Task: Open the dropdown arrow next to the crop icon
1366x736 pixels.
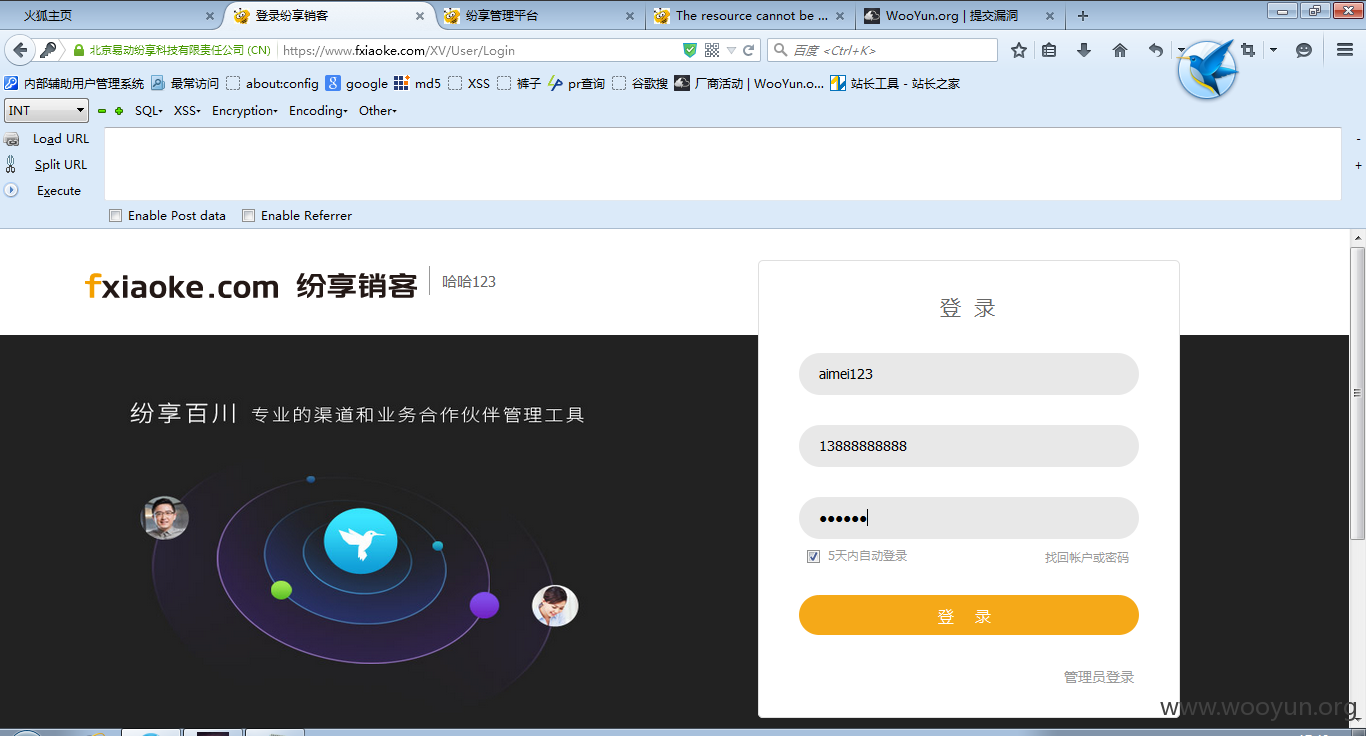Action: click(1273, 50)
